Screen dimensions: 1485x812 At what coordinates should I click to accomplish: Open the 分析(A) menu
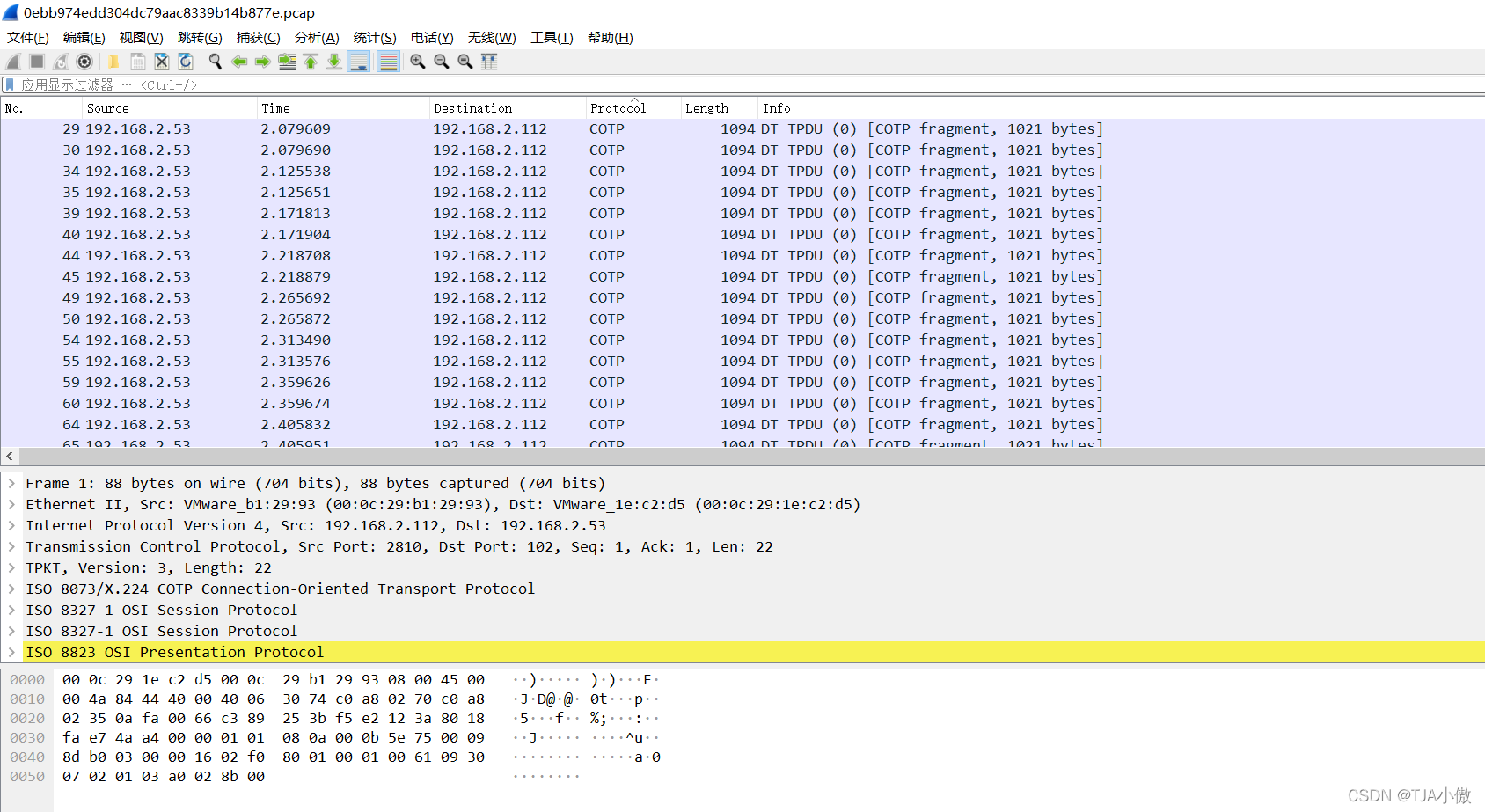coord(317,37)
